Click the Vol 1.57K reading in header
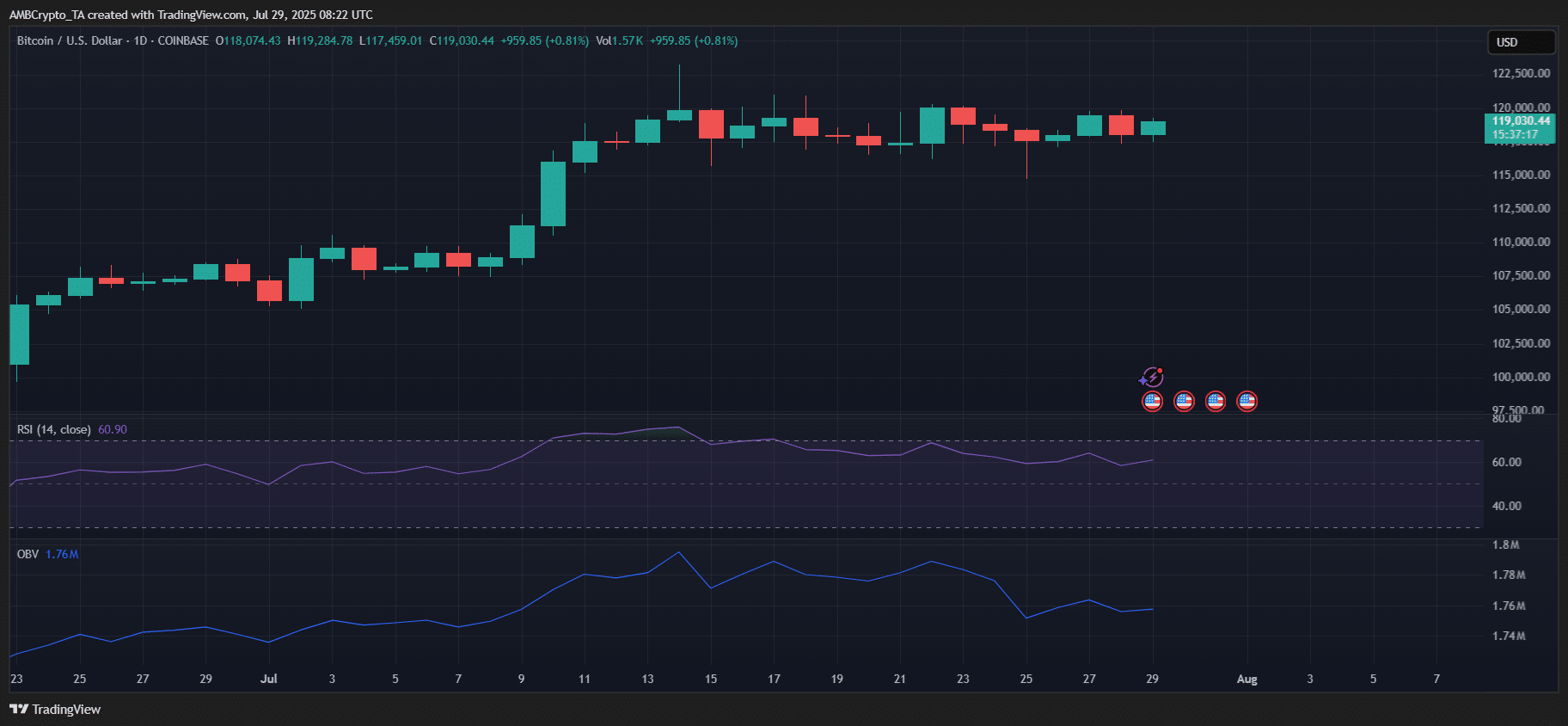 pos(619,40)
